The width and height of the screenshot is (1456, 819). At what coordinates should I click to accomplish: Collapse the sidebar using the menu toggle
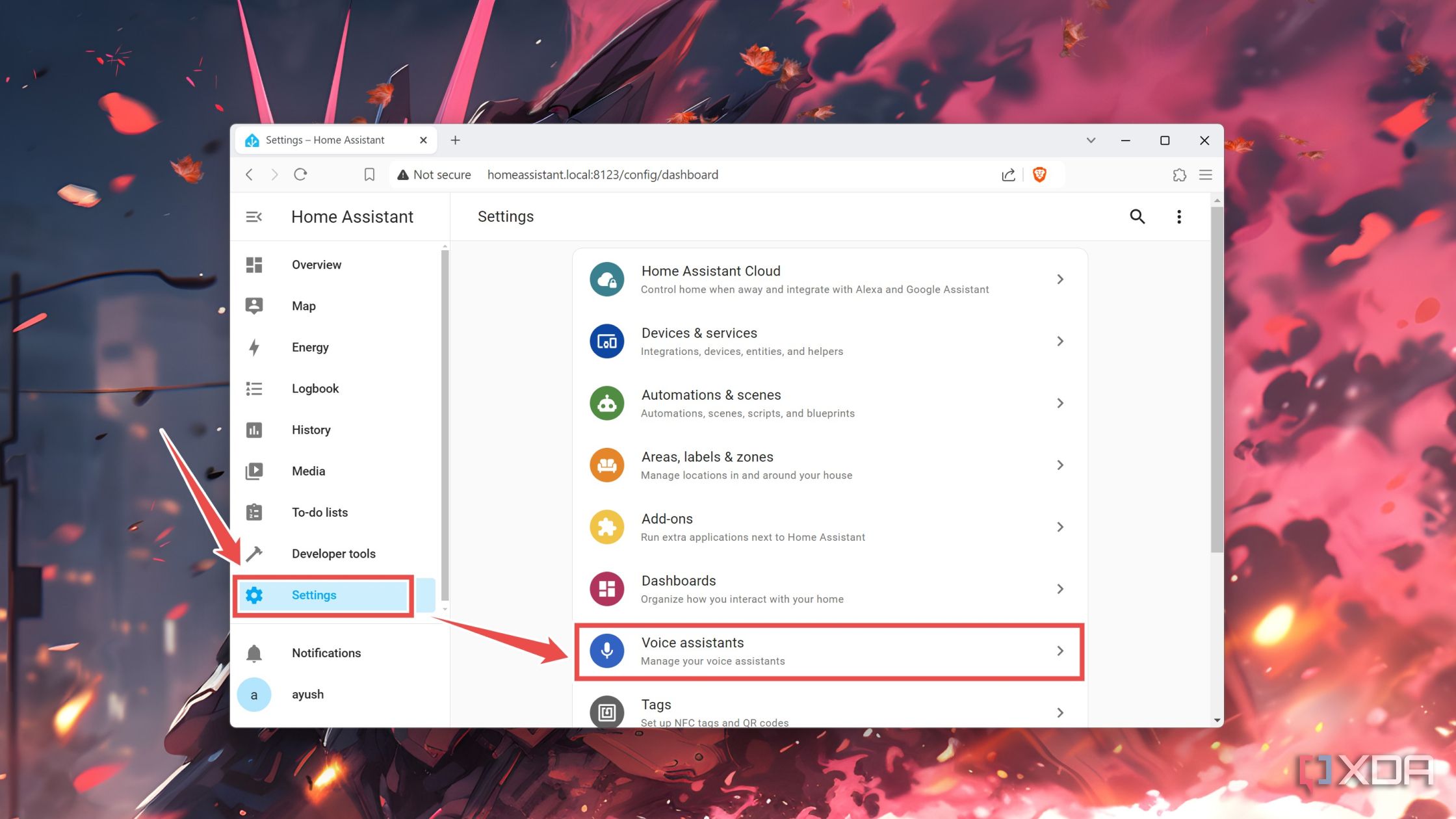pyautogui.click(x=253, y=216)
